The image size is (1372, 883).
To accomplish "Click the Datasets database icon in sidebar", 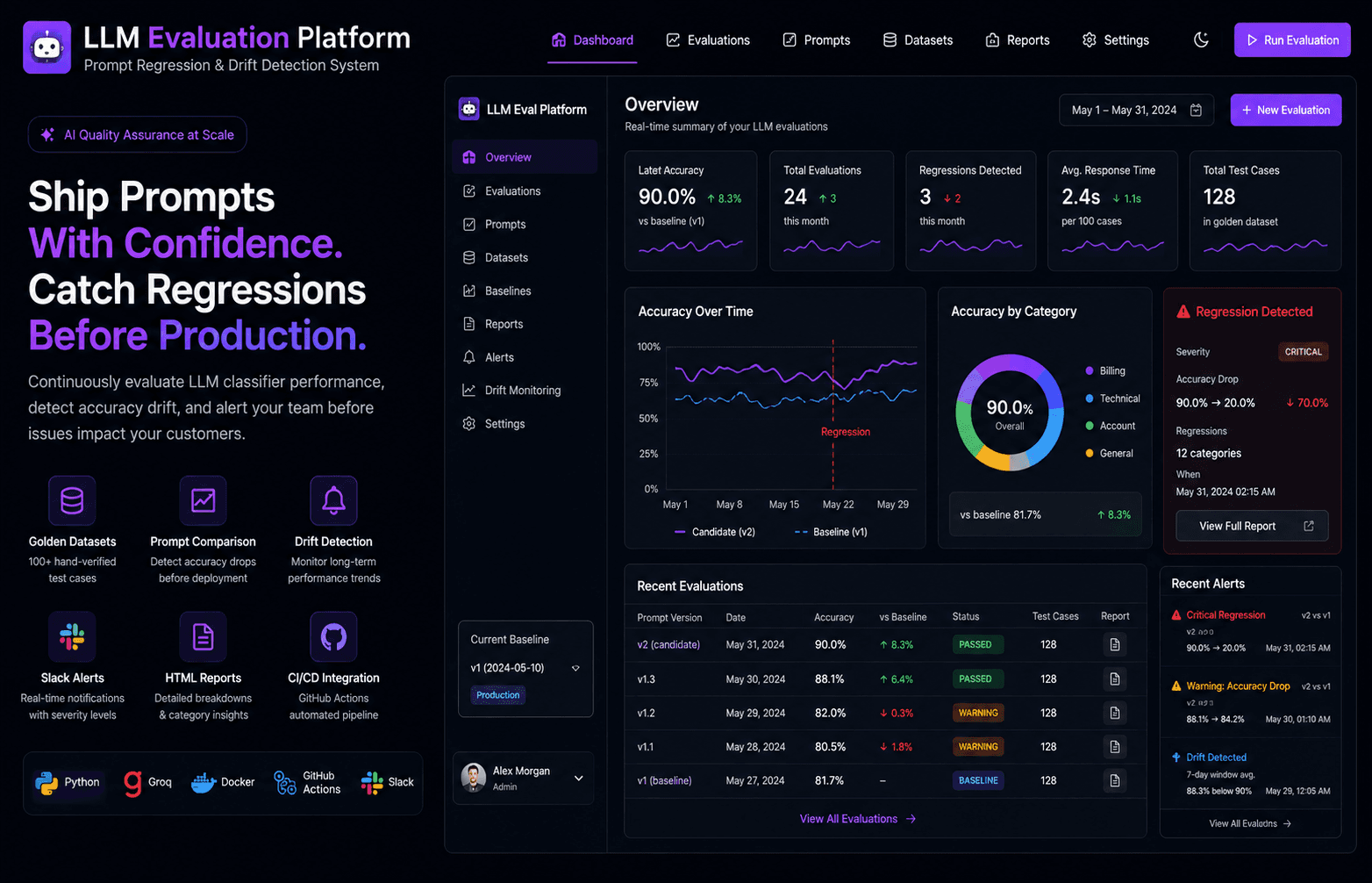I will 469,258.
